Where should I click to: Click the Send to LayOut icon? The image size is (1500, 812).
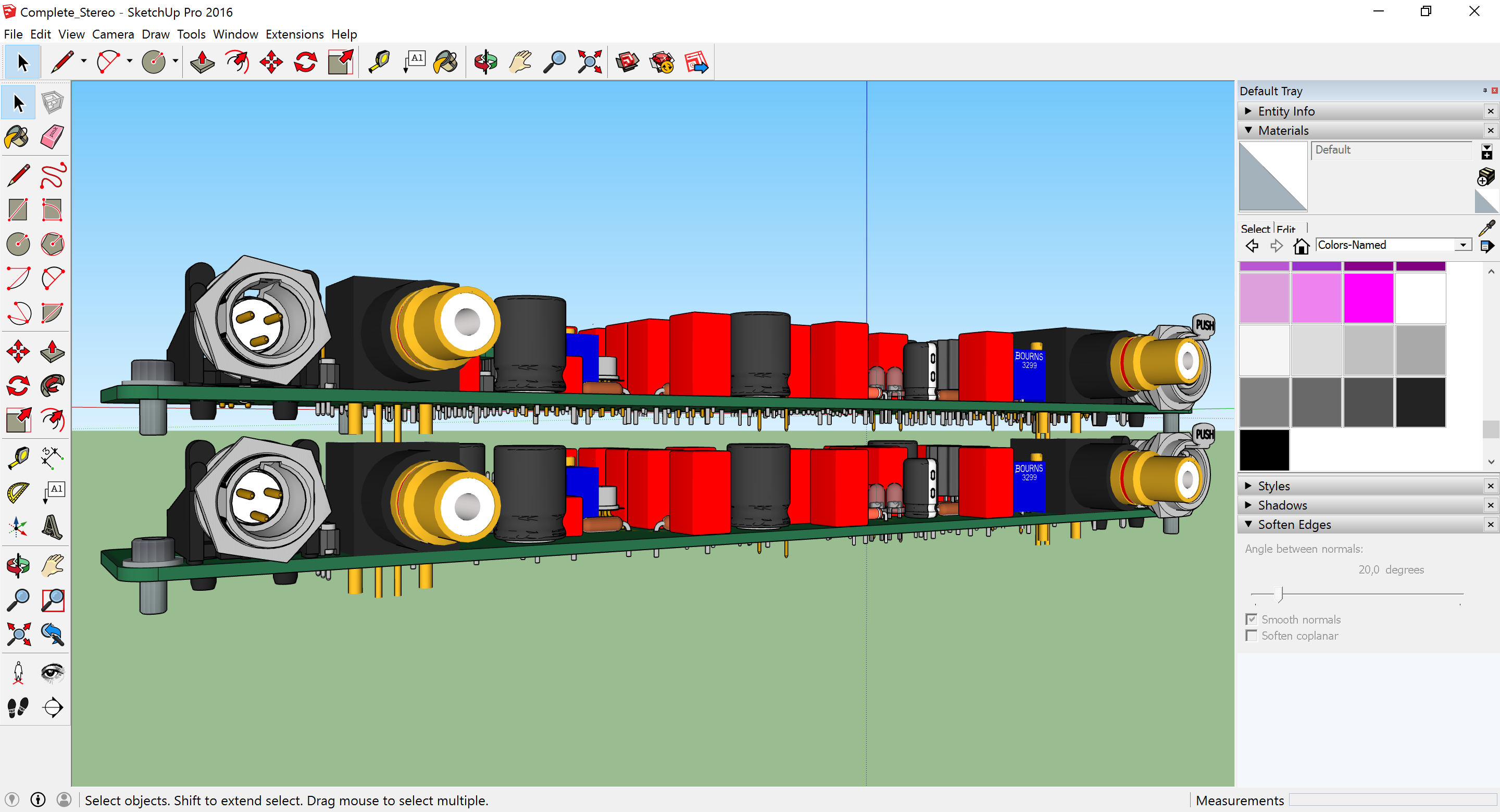click(696, 62)
